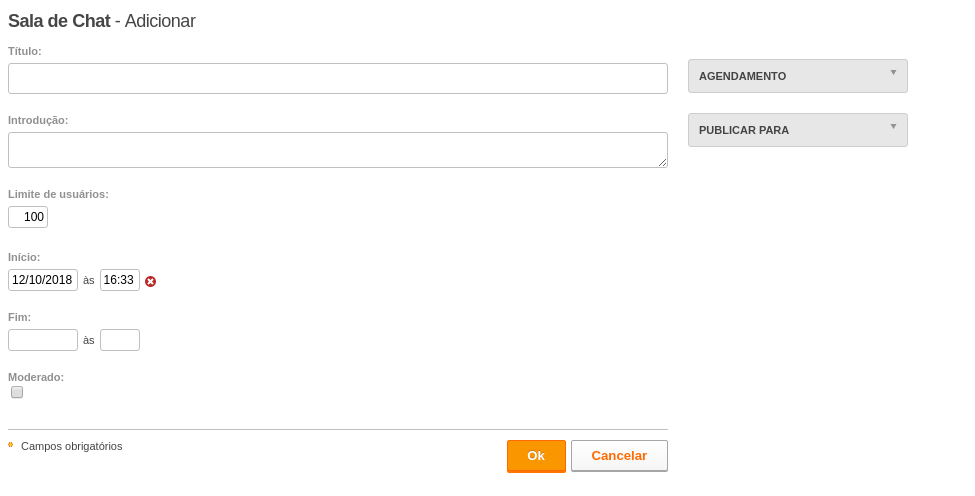The width and height of the screenshot is (975, 496).
Task: Expand the AGENDAMENTO section
Action: click(798, 76)
